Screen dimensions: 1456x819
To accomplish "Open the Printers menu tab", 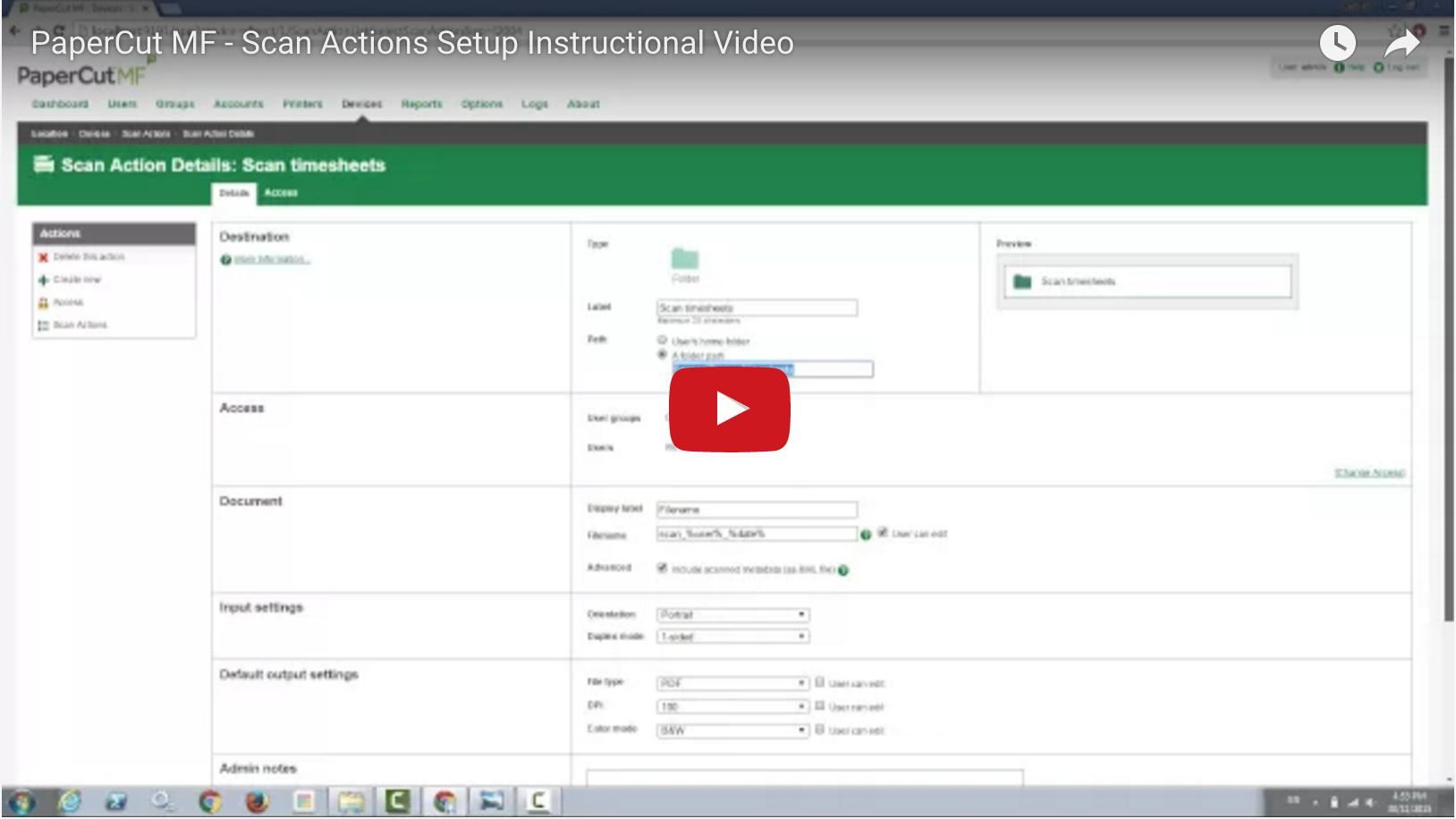I will (x=303, y=104).
